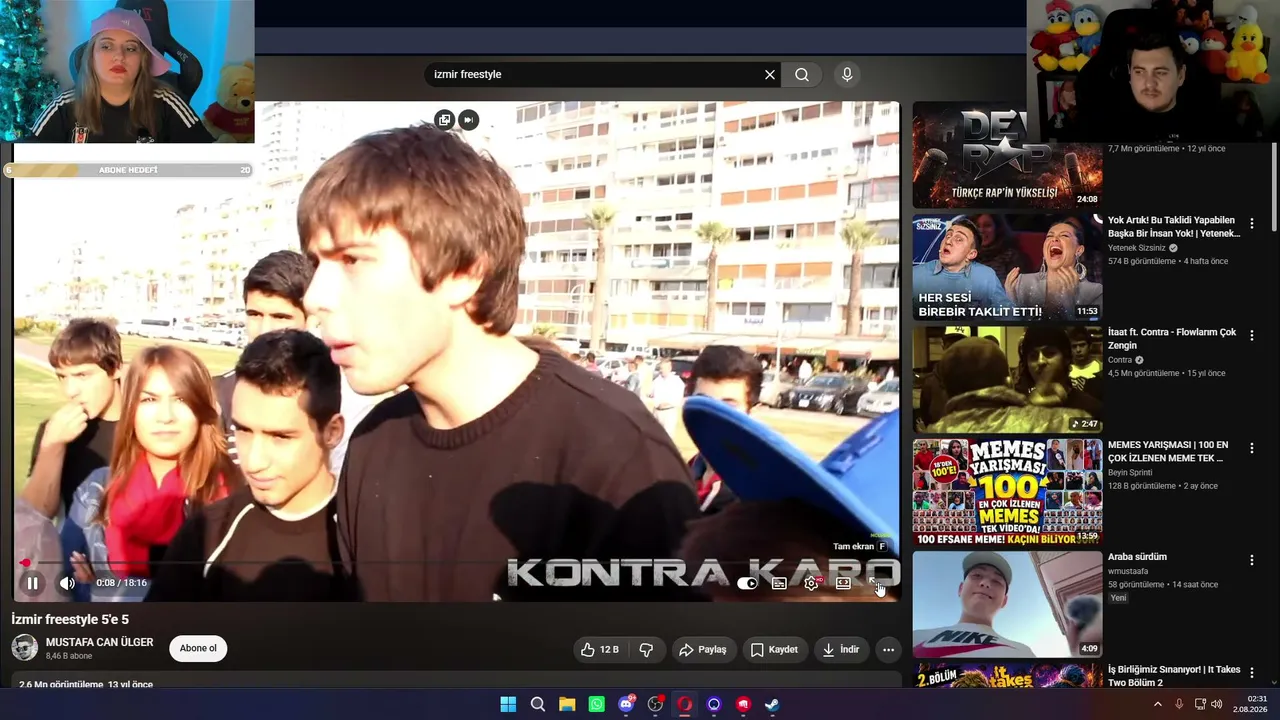Download the video with İndir

click(841, 650)
